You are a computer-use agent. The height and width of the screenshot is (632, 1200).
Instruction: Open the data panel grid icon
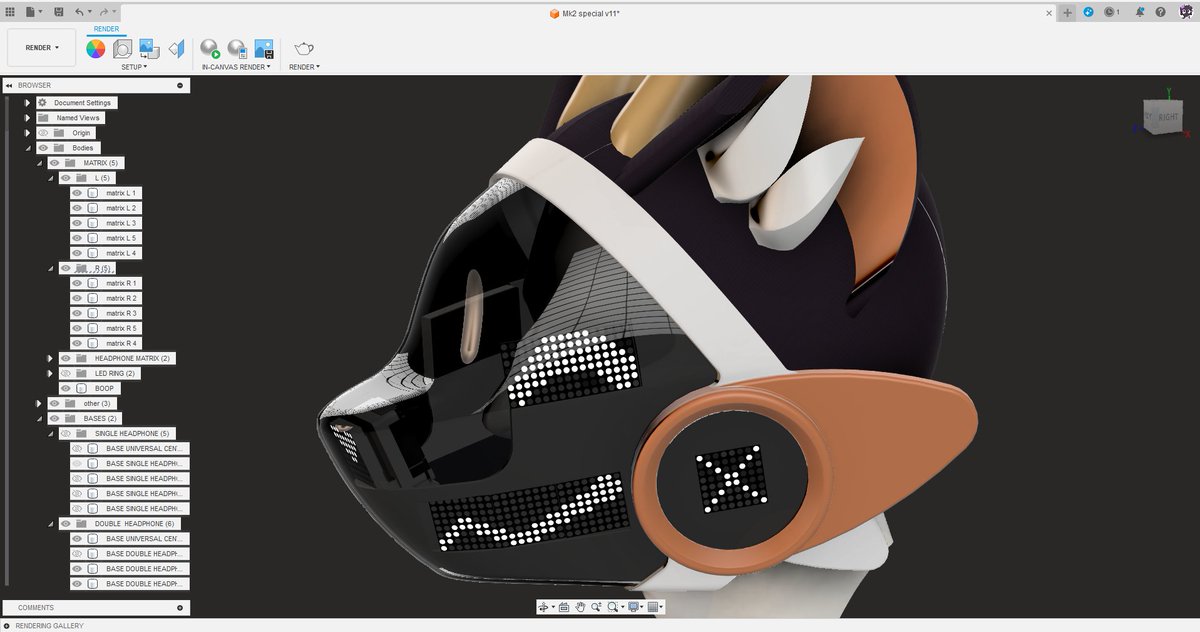(10, 12)
